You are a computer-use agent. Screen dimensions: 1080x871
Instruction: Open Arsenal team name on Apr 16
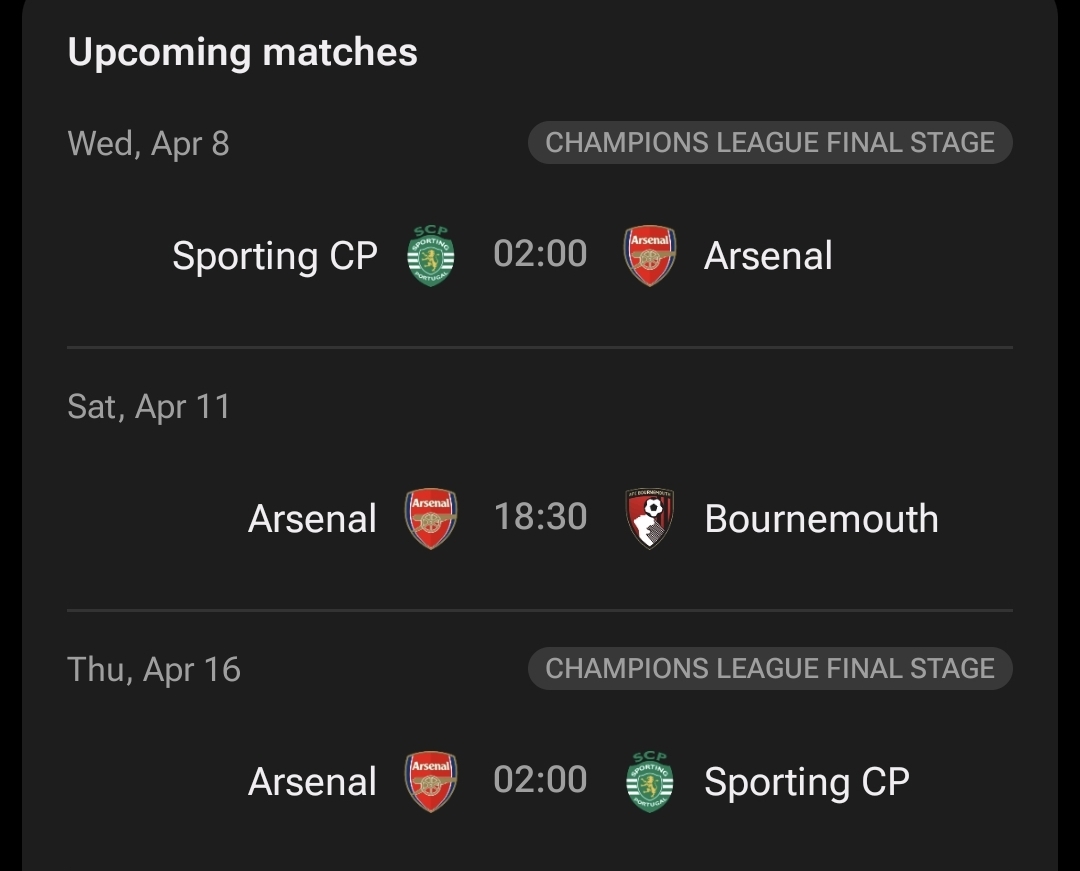click(x=312, y=782)
